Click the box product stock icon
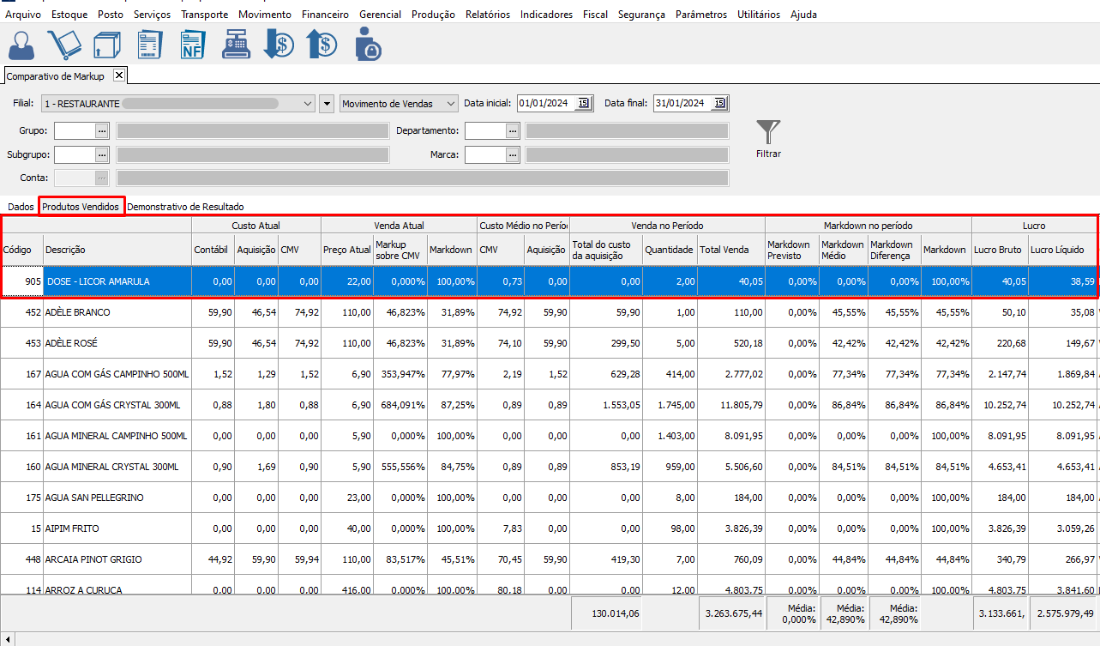The width and height of the screenshot is (1100, 646). [x=107, y=45]
